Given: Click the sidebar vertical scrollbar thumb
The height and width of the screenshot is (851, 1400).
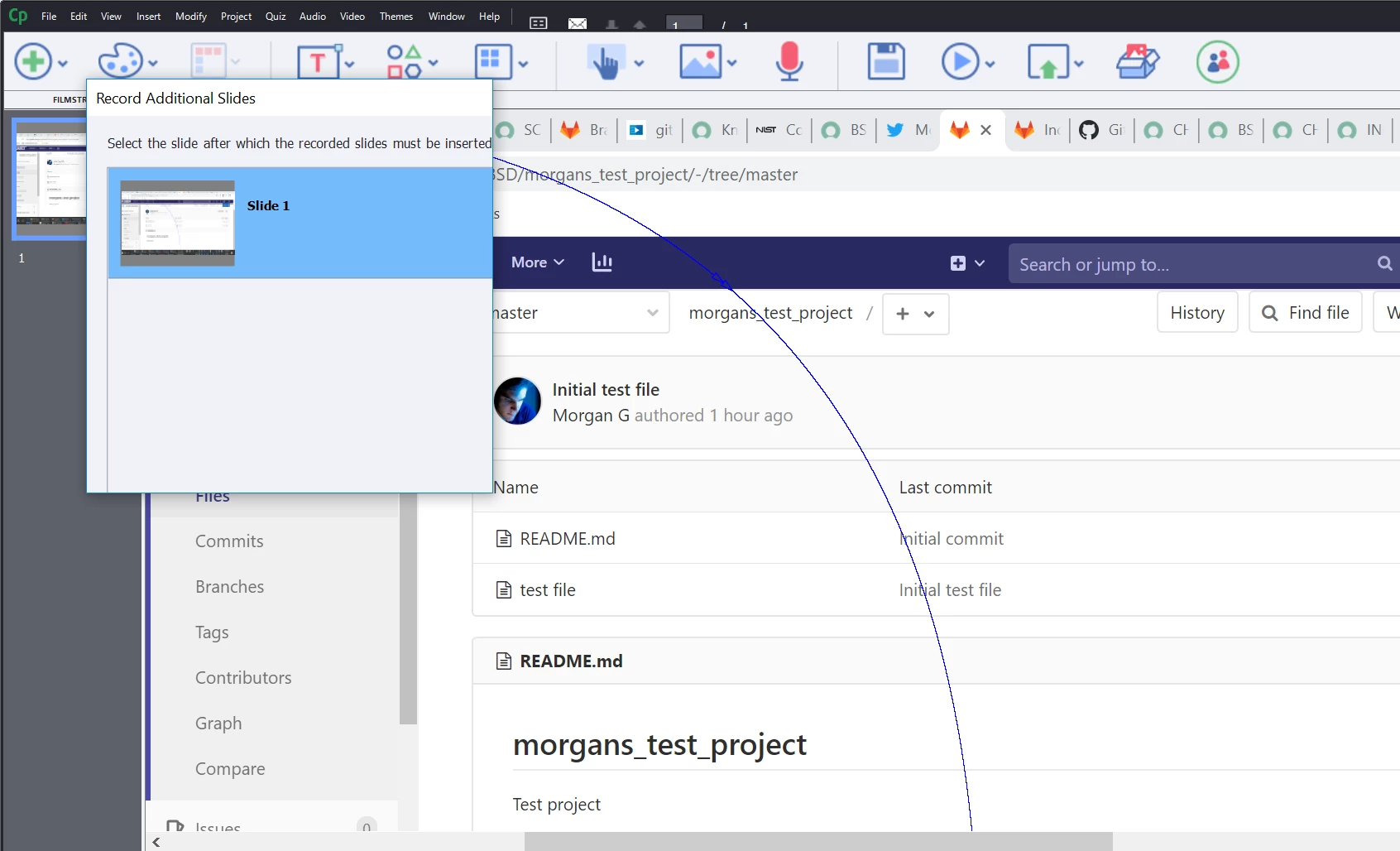Looking at the screenshot, I should (x=408, y=609).
